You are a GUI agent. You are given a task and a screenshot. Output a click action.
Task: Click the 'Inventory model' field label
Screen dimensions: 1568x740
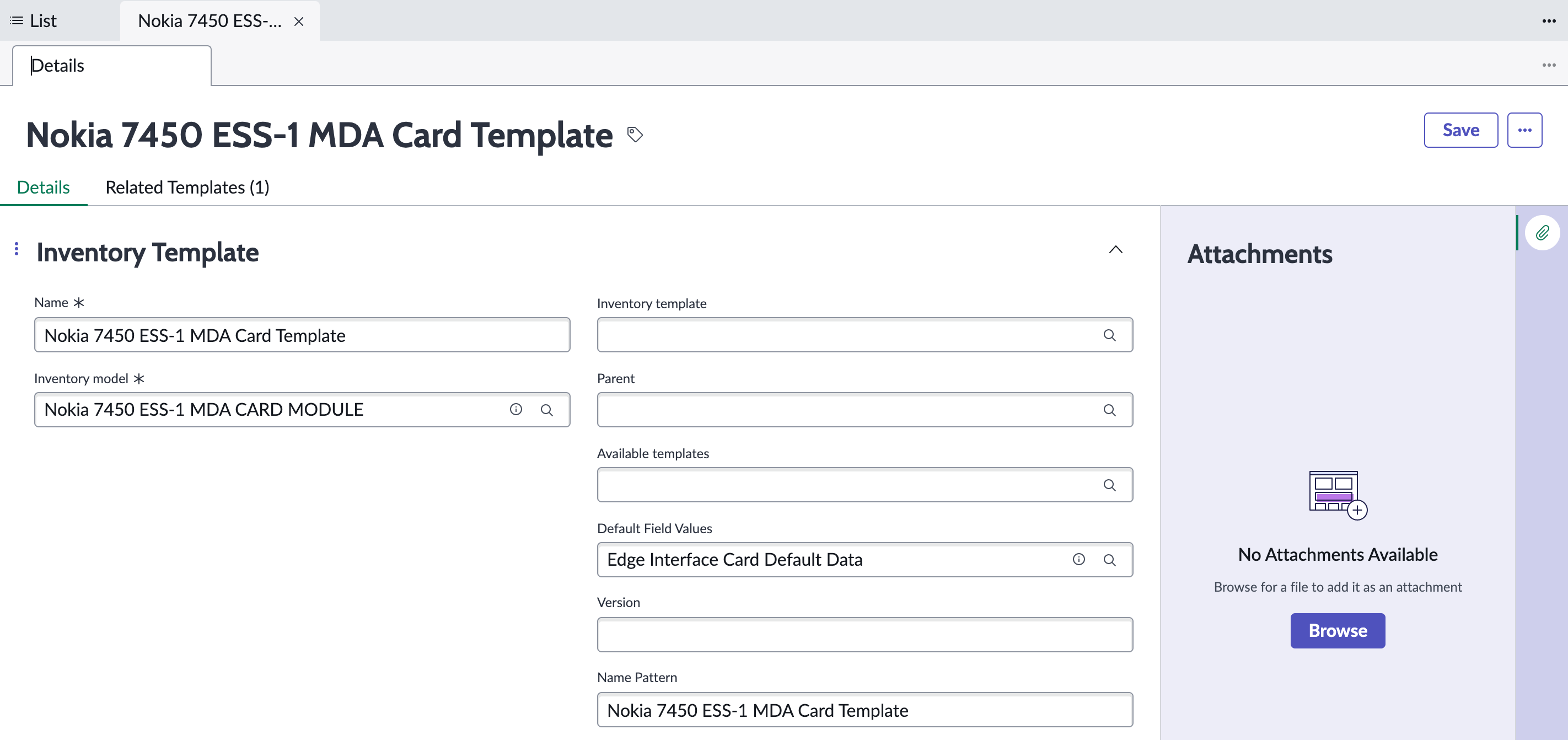(x=81, y=378)
